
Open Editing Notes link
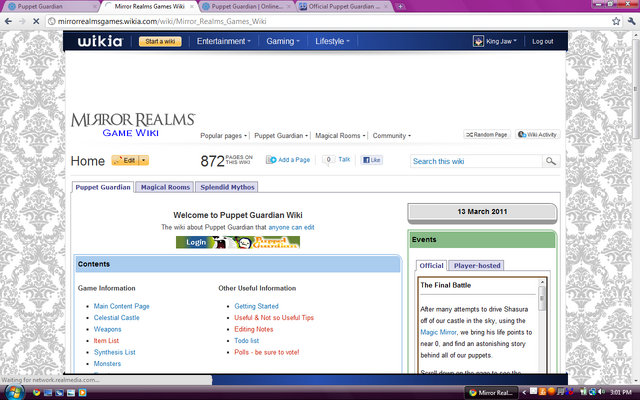(253, 329)
